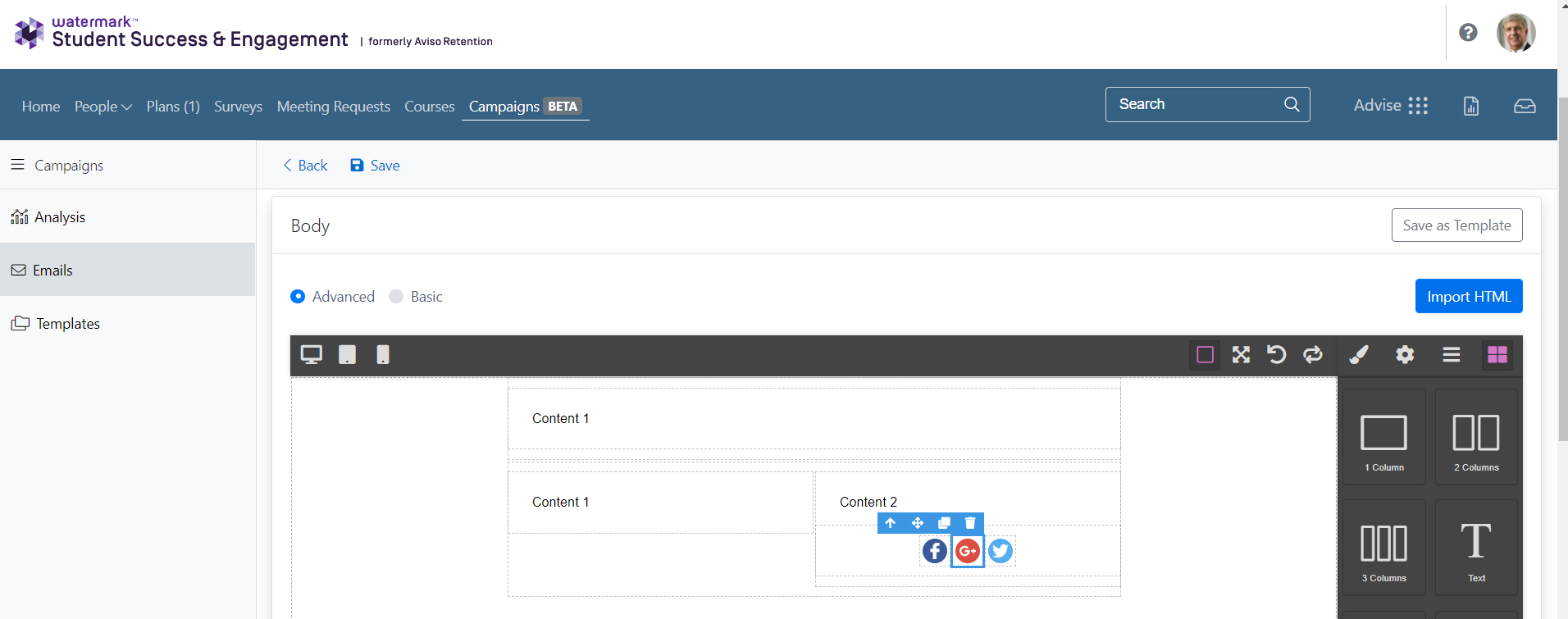Pick the 2 Columns block
The image size is (1568, 619).
coord(1476,437)
